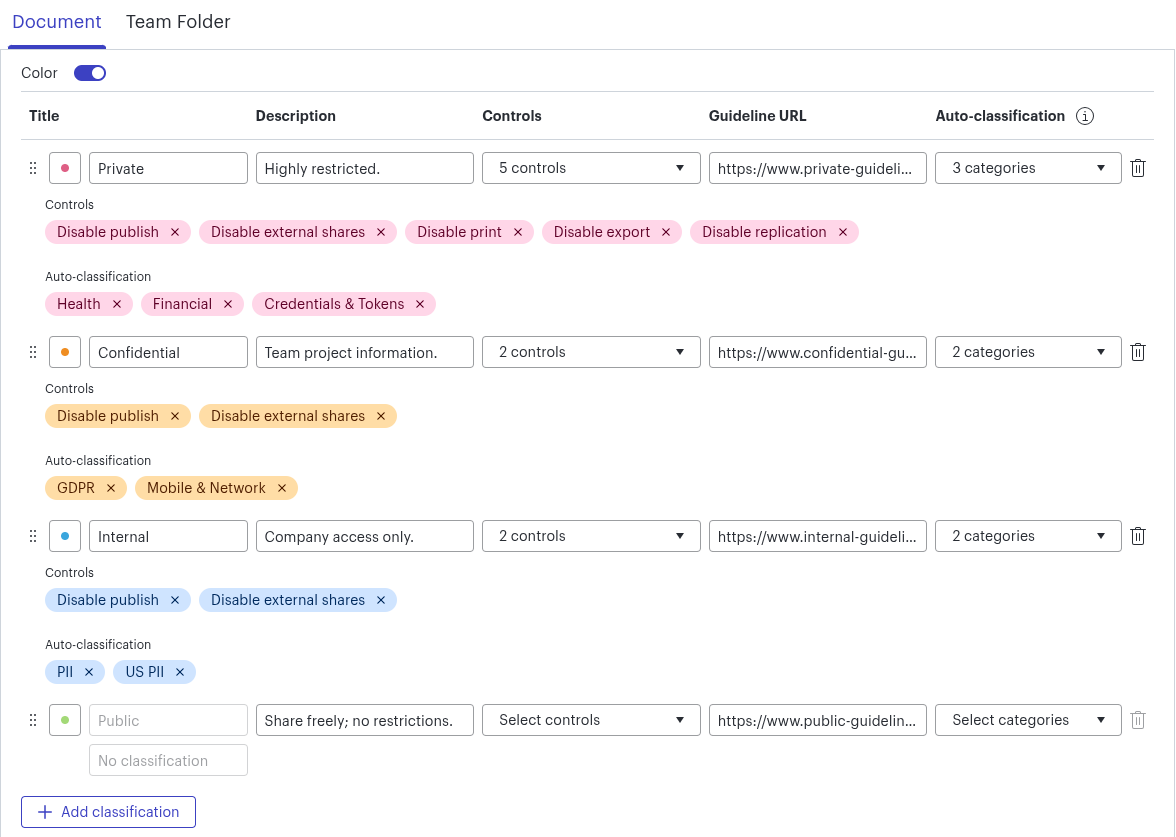
Task: Click the Public row's trash icon
Action: click(1138, 720)
